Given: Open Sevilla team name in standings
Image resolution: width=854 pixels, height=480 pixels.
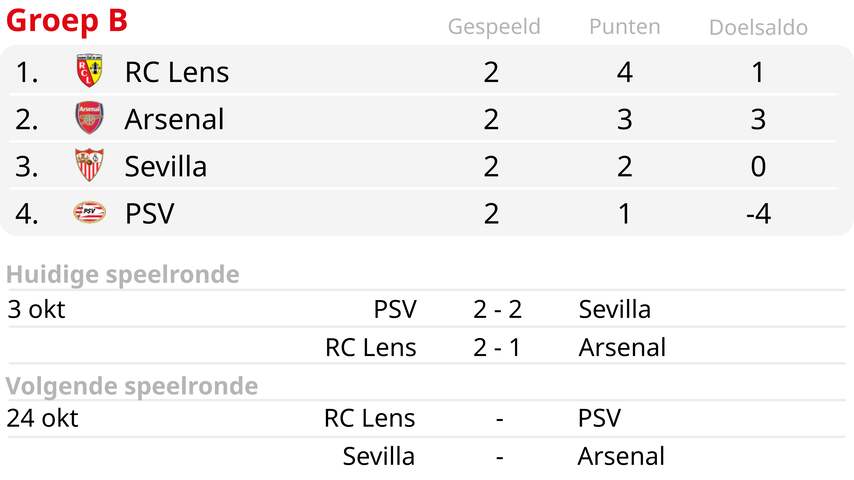Looking at the screenshot, I should coord(166,166).
